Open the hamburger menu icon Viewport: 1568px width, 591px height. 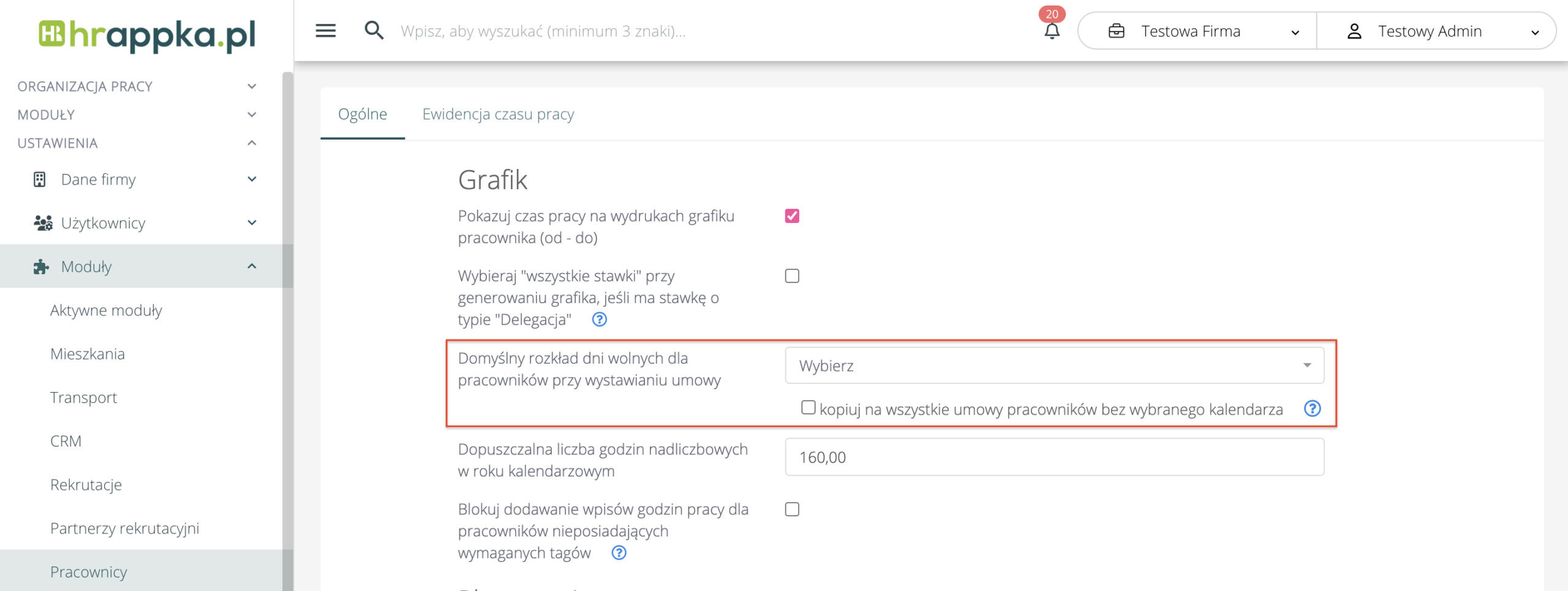point(325,31)
